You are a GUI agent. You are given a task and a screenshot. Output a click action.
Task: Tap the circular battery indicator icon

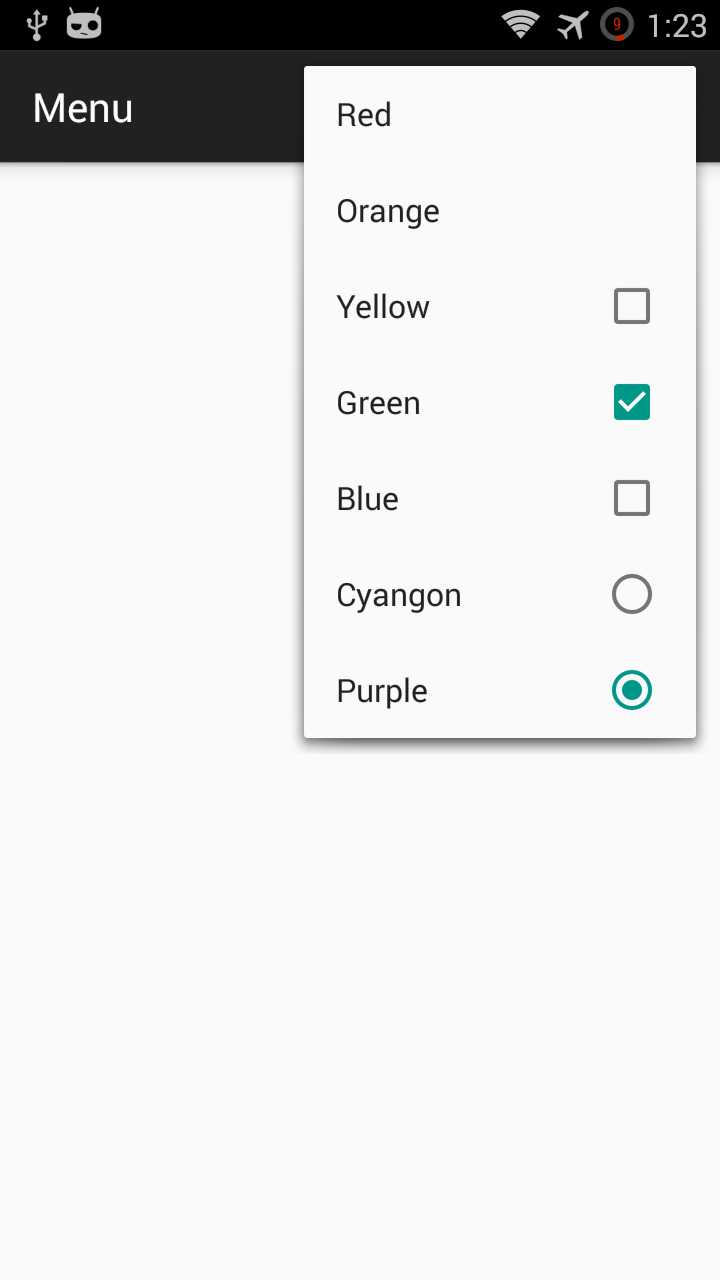pyautogui.click(x=617, y=25)
